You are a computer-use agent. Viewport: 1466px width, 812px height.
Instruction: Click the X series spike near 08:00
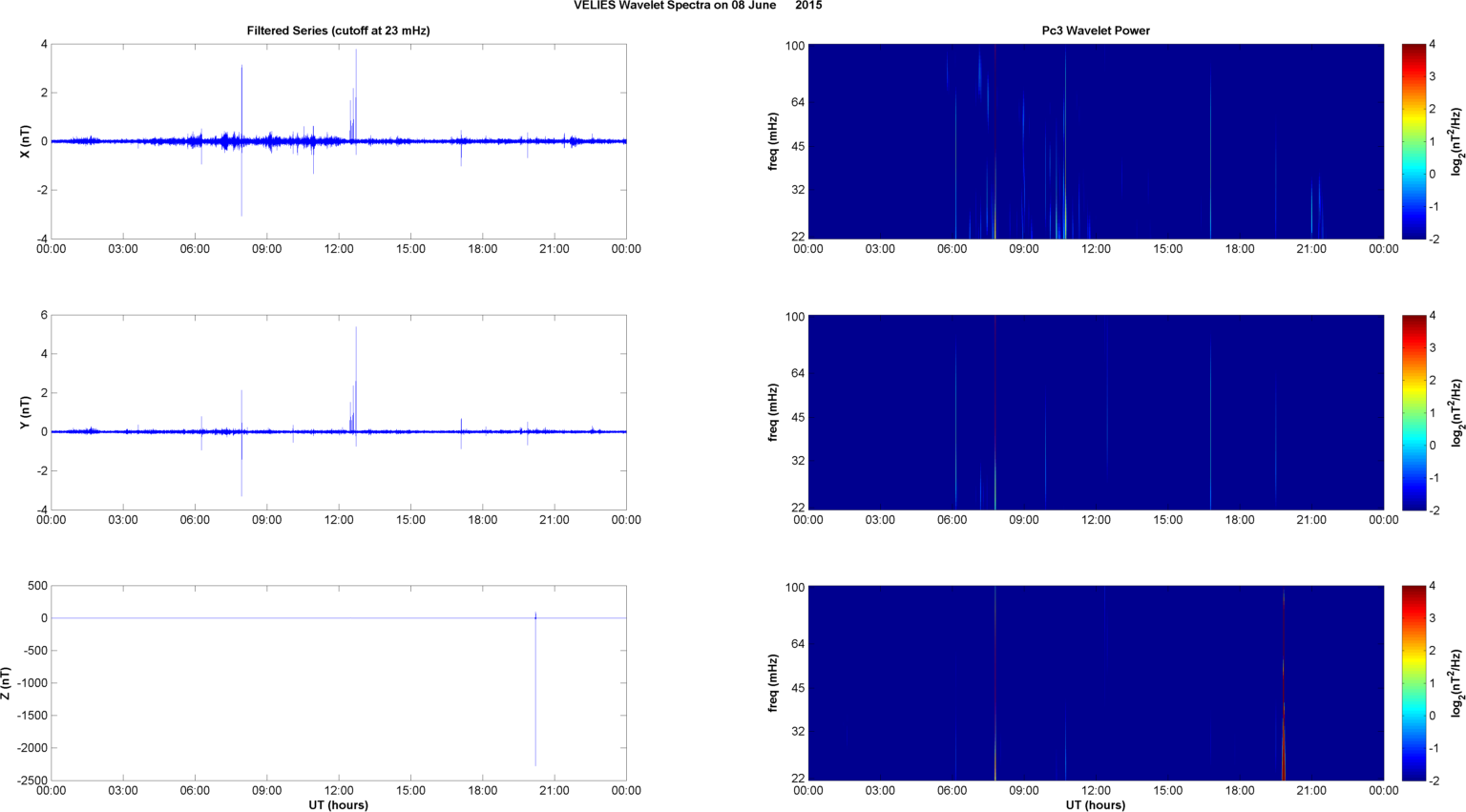[241, 140]
